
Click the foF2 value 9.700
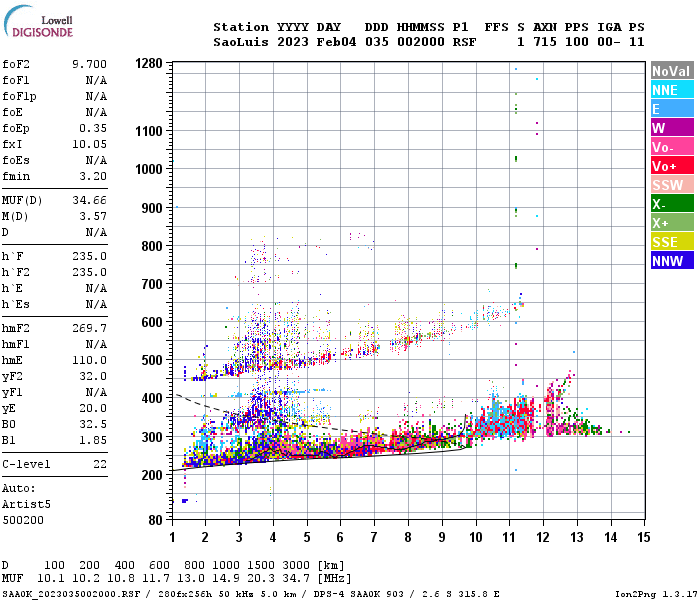pos(89,64)
